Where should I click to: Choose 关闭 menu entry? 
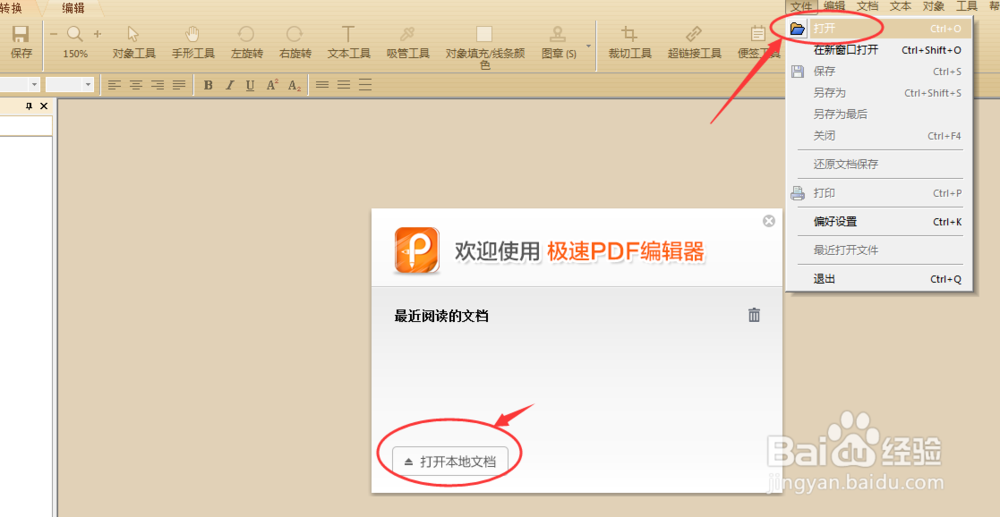point(879,136)
